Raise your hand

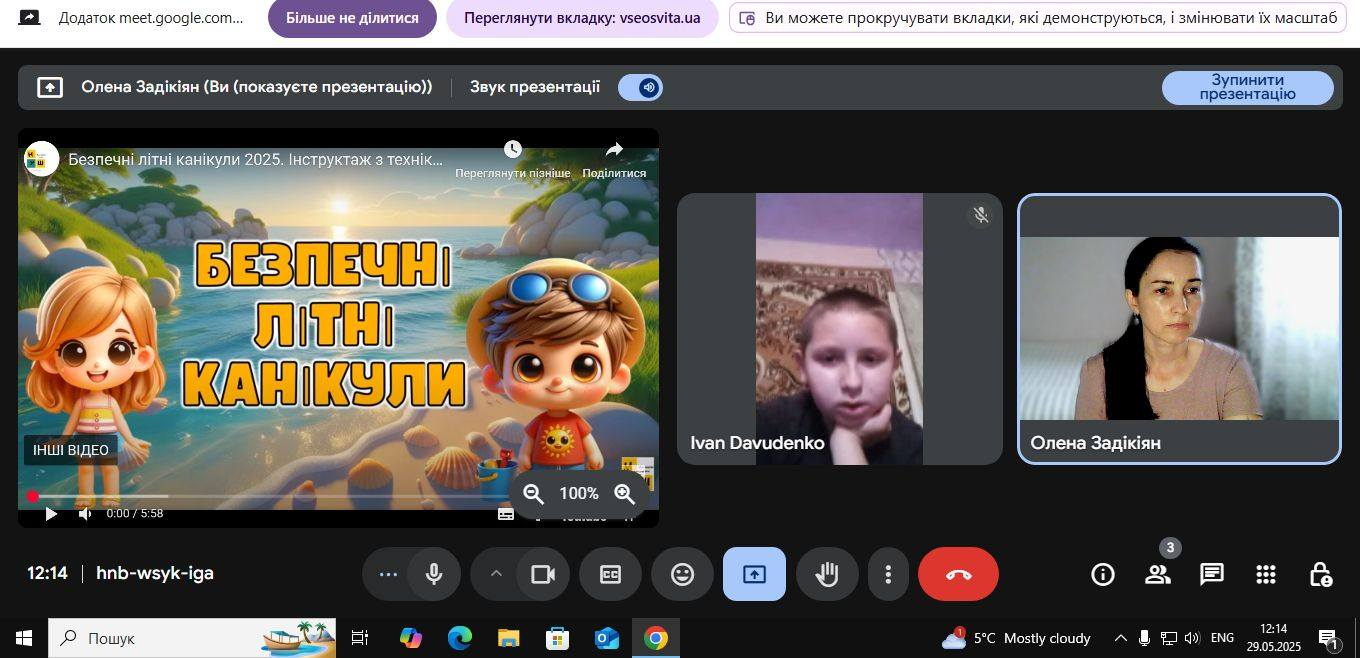[827, 574]
